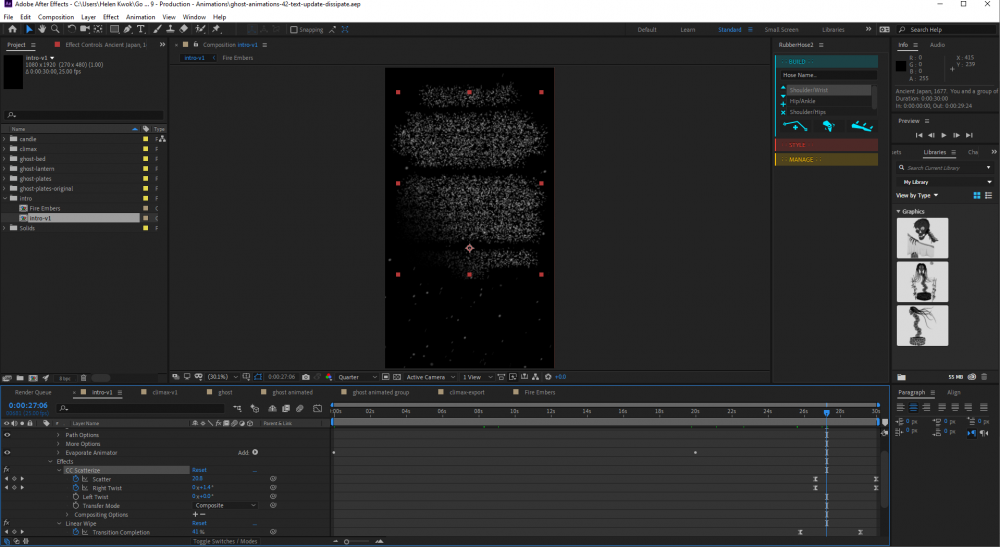Toggle visibility eye for Evaporate Animator
The image size is (1000, 547).
click(x=7, y=452)
